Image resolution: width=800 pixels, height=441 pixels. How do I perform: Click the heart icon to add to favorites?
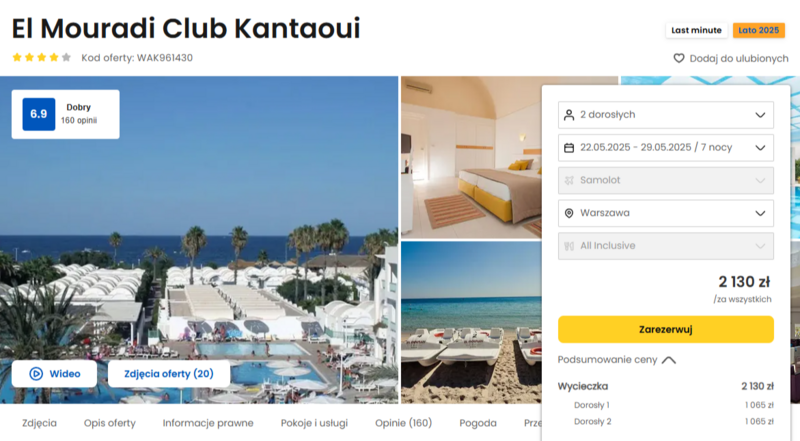pyautogui.click(x=679, y=58)
